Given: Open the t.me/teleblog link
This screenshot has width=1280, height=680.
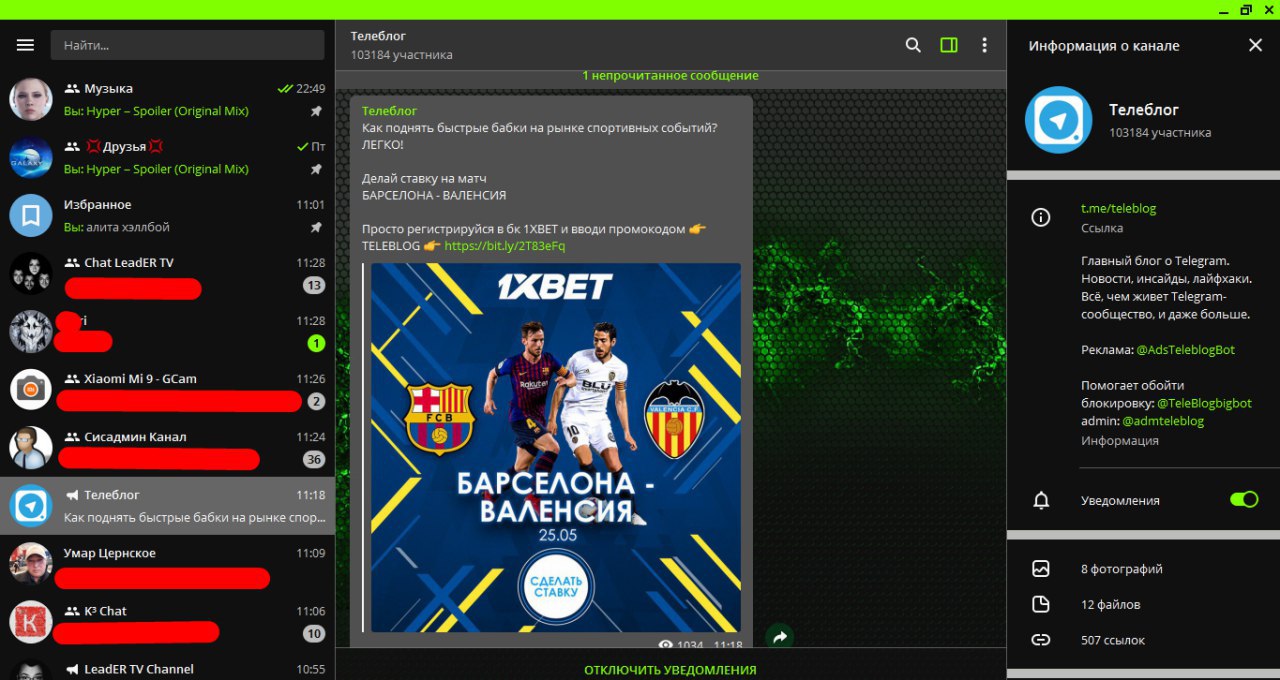Looking at the screenshot, I should point(1118,209).
